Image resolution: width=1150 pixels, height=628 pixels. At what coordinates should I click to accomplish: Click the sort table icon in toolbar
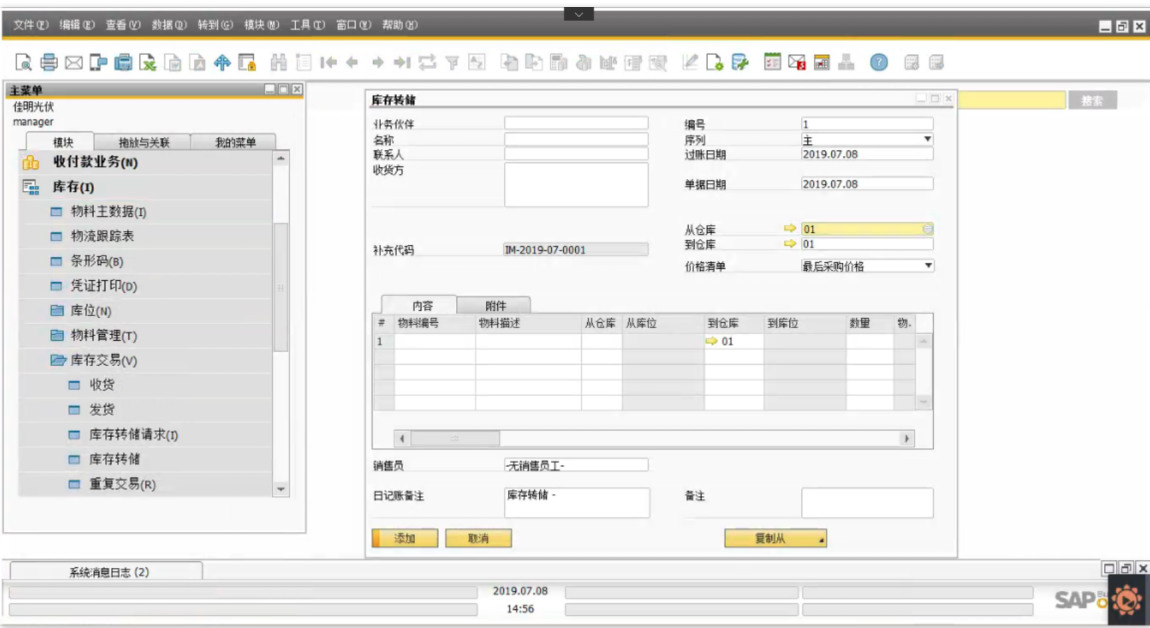point(477,63)
